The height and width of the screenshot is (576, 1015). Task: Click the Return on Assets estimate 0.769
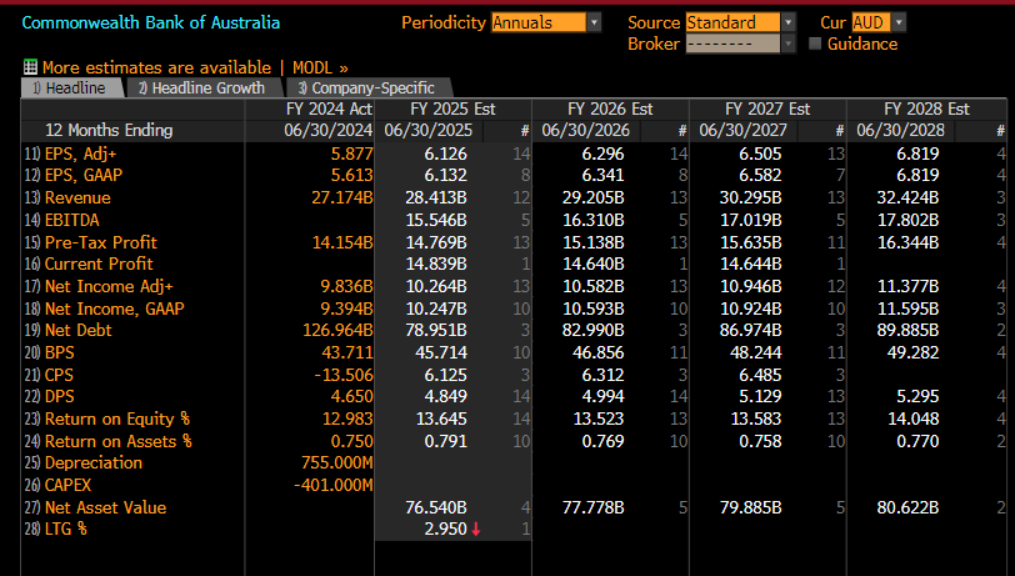pyautogui.click(x=603, y=441)
